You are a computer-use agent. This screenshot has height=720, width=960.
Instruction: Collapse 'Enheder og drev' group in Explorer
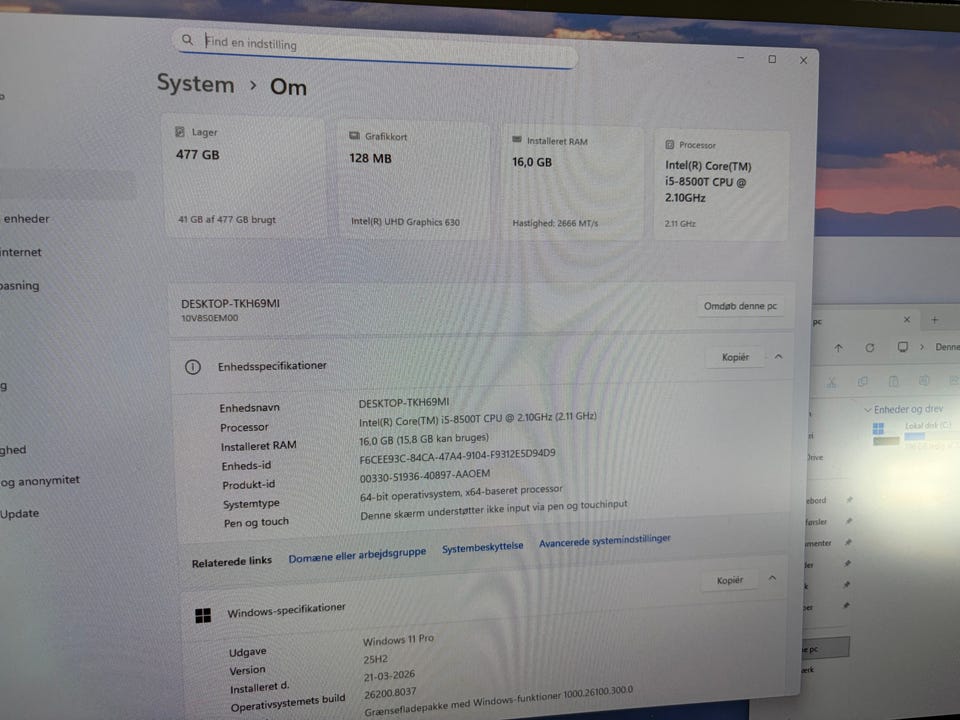(x=868, y=410)
